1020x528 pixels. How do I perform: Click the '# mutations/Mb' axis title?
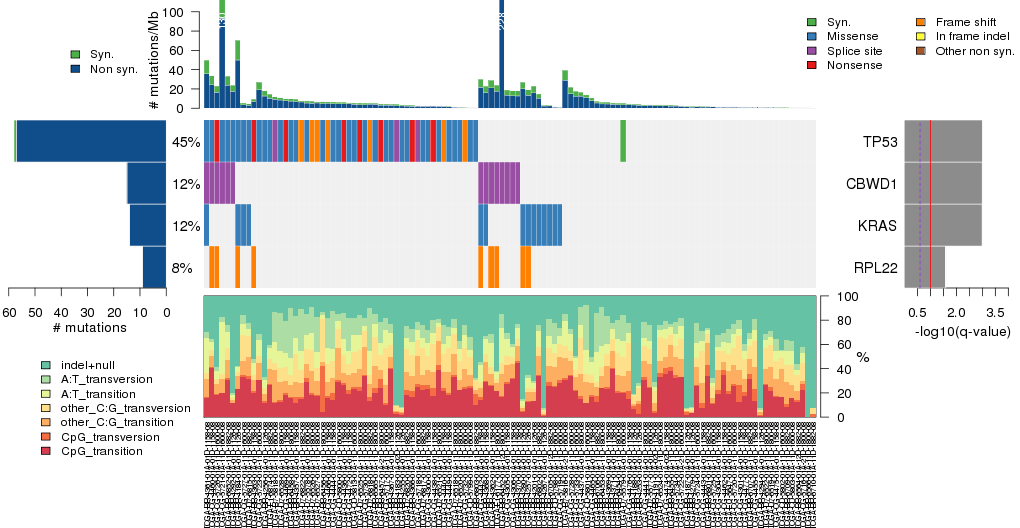coord(154,58)
